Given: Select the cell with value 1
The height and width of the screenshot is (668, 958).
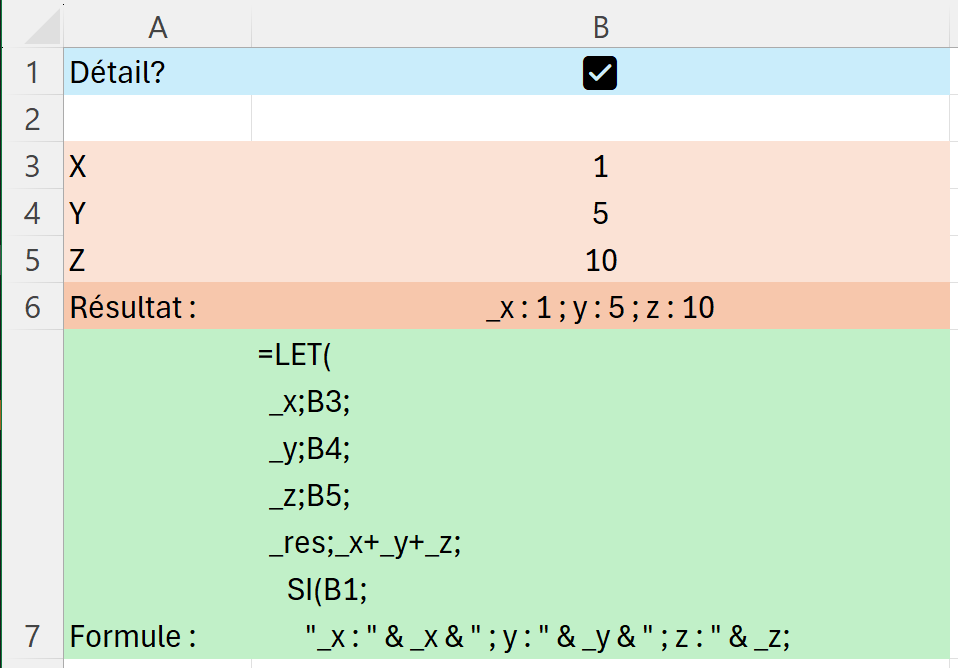Looking at the screenshot, I should click(600, 166).
